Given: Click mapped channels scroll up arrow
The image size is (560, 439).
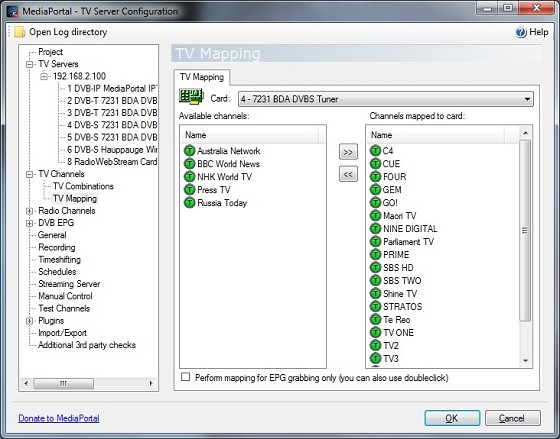Looking at the screenshot, I should 525,133.
